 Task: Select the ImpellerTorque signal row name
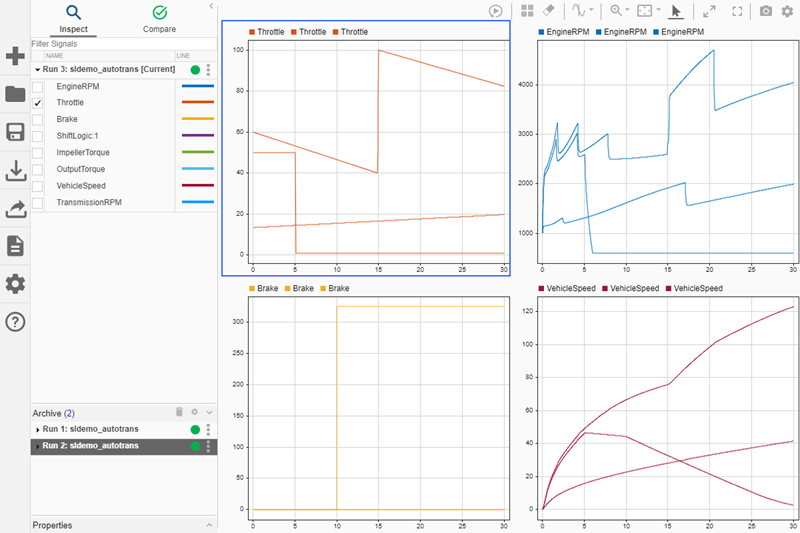coord(83,153)
